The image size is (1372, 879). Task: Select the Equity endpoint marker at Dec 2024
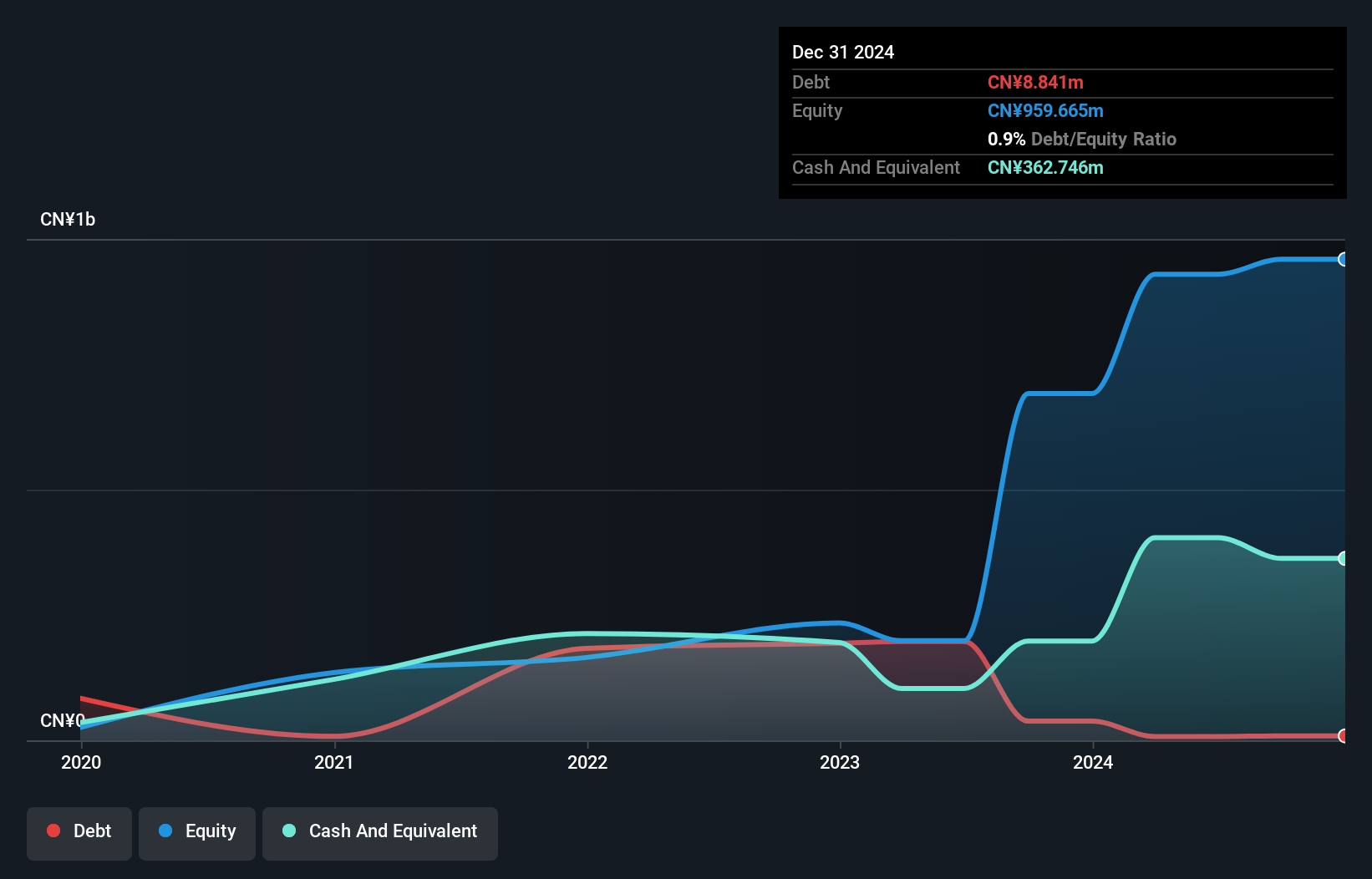pyautogui.click(x=1344, y=259)
